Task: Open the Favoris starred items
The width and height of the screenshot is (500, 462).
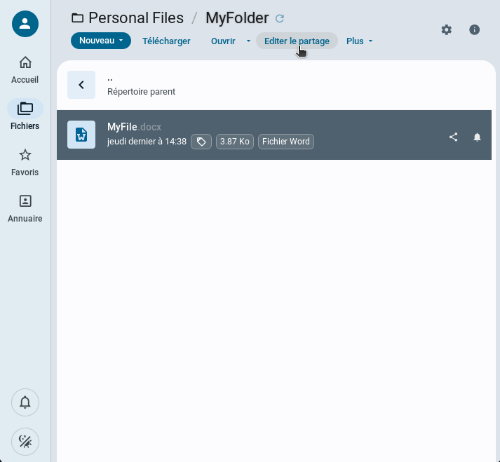Action: [25, 162]
